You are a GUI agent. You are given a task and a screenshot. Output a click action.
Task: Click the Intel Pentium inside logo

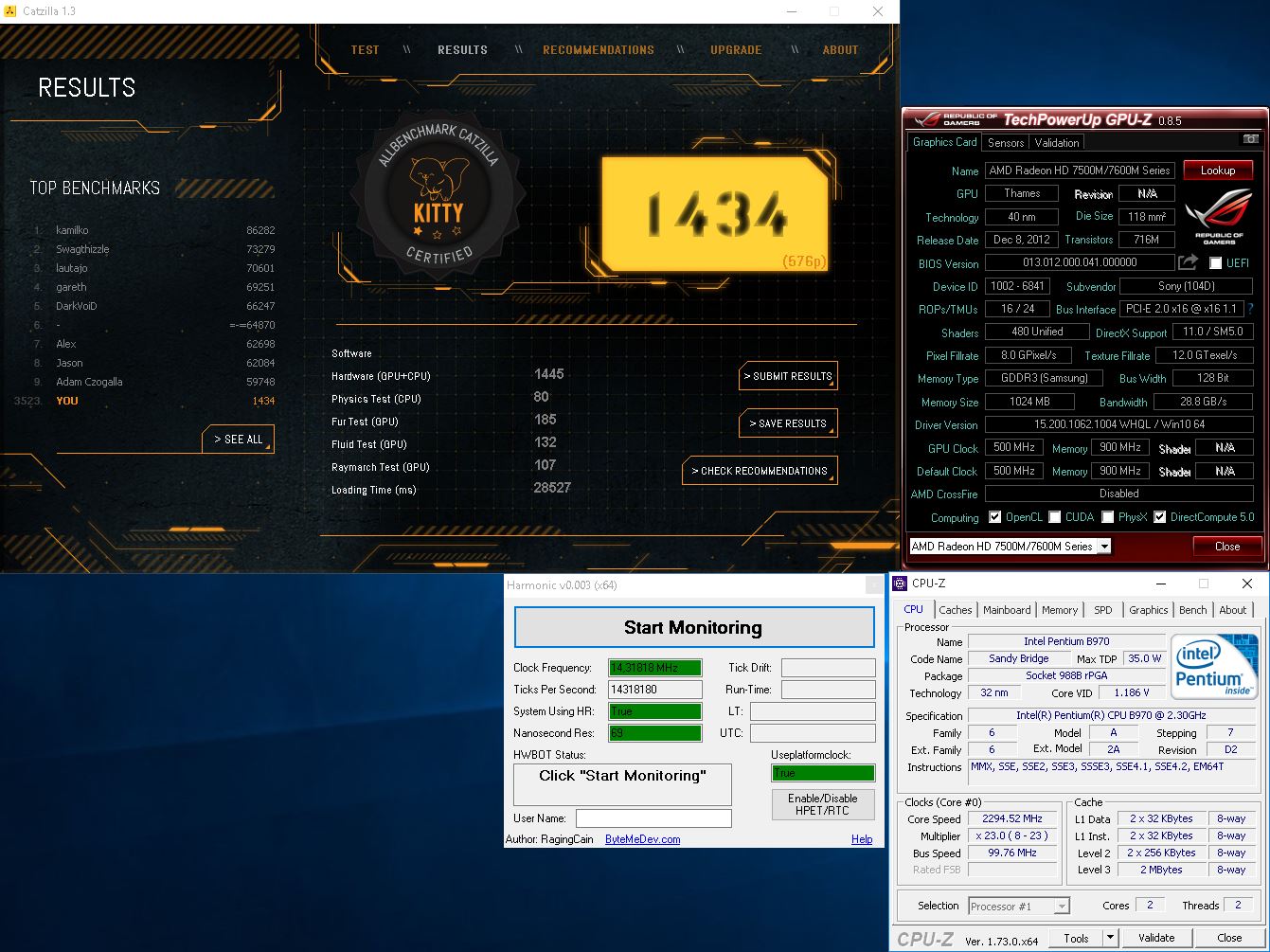(x=1215, y=667)
